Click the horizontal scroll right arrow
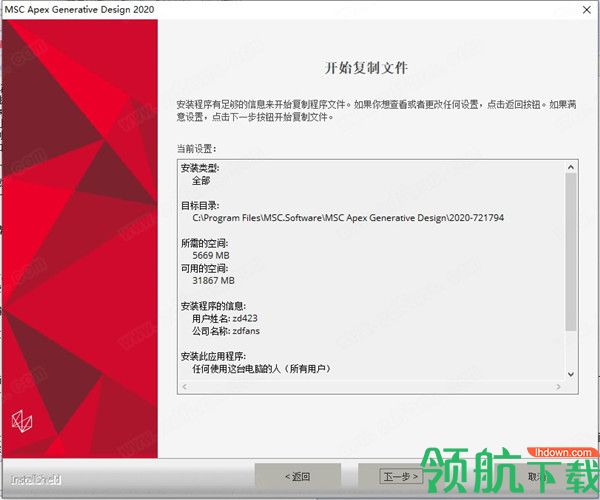 coord(558,387)
